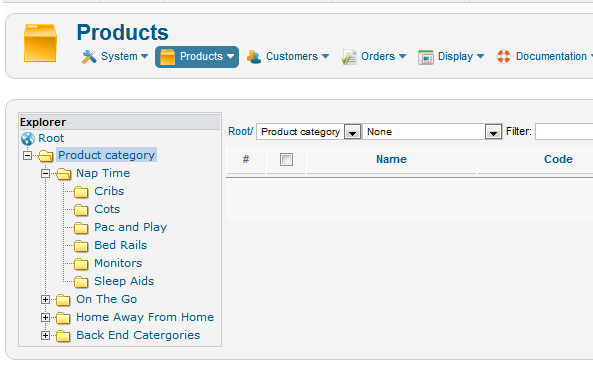Screen dimensions: 593x369
Task: Select the Nap Time category
Action: [103, 173]
